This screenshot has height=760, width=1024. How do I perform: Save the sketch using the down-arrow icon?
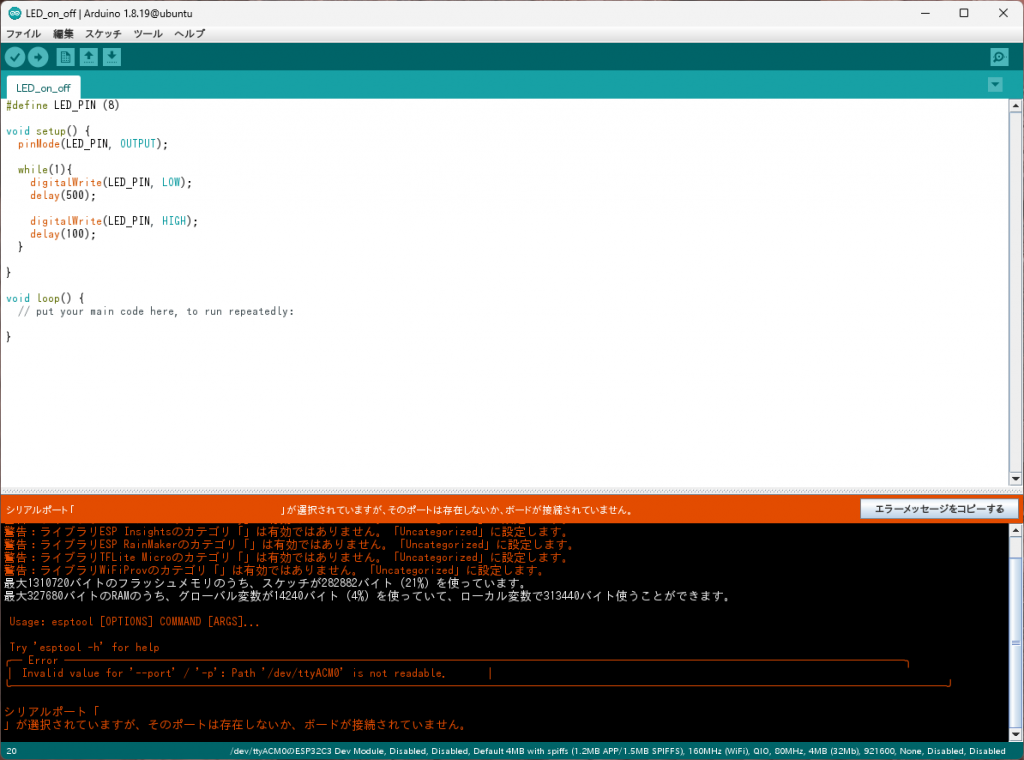(112, 57)
